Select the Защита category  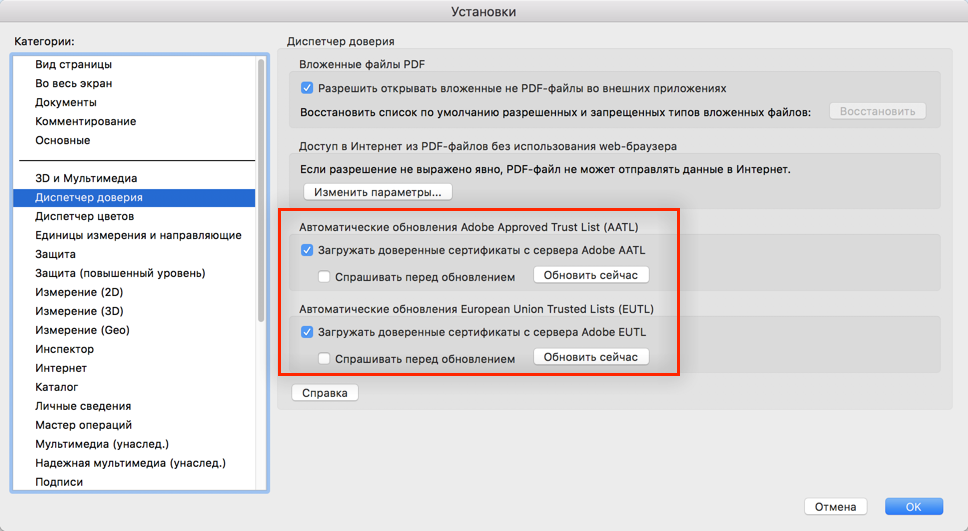point(55,254)
